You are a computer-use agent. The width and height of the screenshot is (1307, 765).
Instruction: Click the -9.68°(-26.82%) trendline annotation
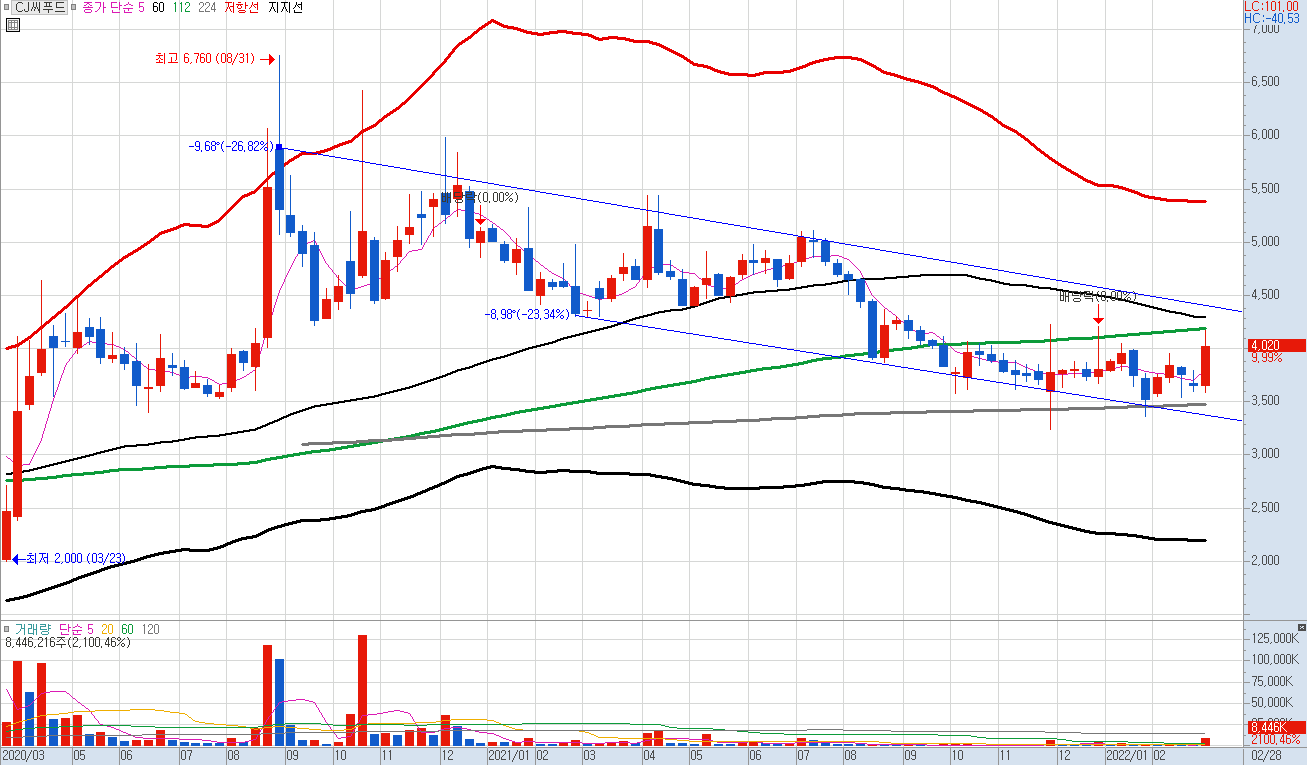click(x=230, y=146)
